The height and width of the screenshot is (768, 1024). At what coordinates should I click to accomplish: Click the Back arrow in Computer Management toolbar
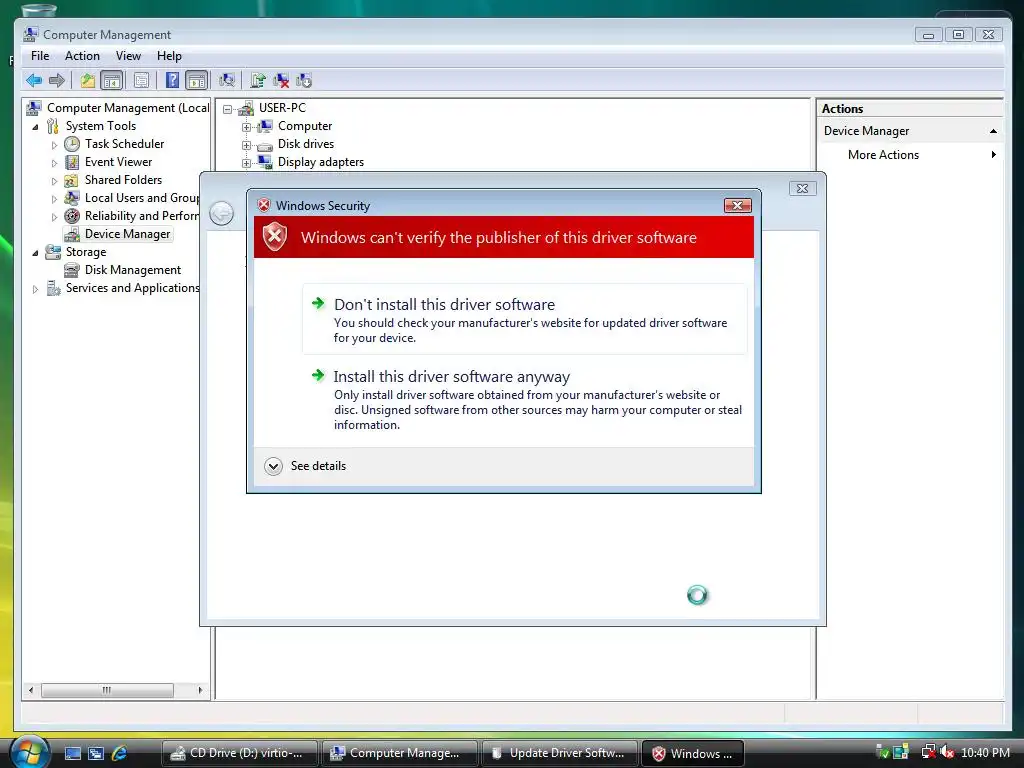pyautogui.click(x=34, y=80)
